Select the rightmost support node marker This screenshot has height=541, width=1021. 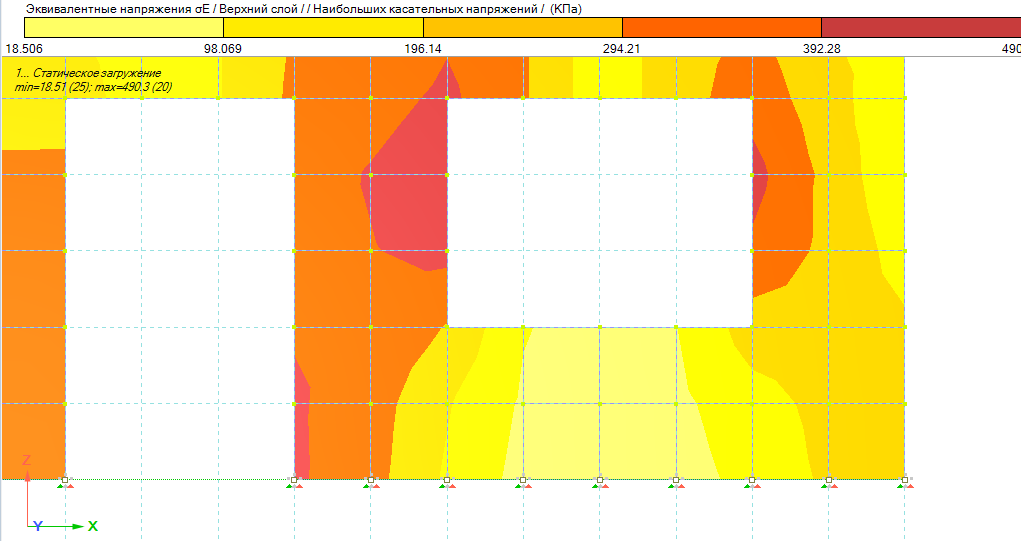click(905, 482)
